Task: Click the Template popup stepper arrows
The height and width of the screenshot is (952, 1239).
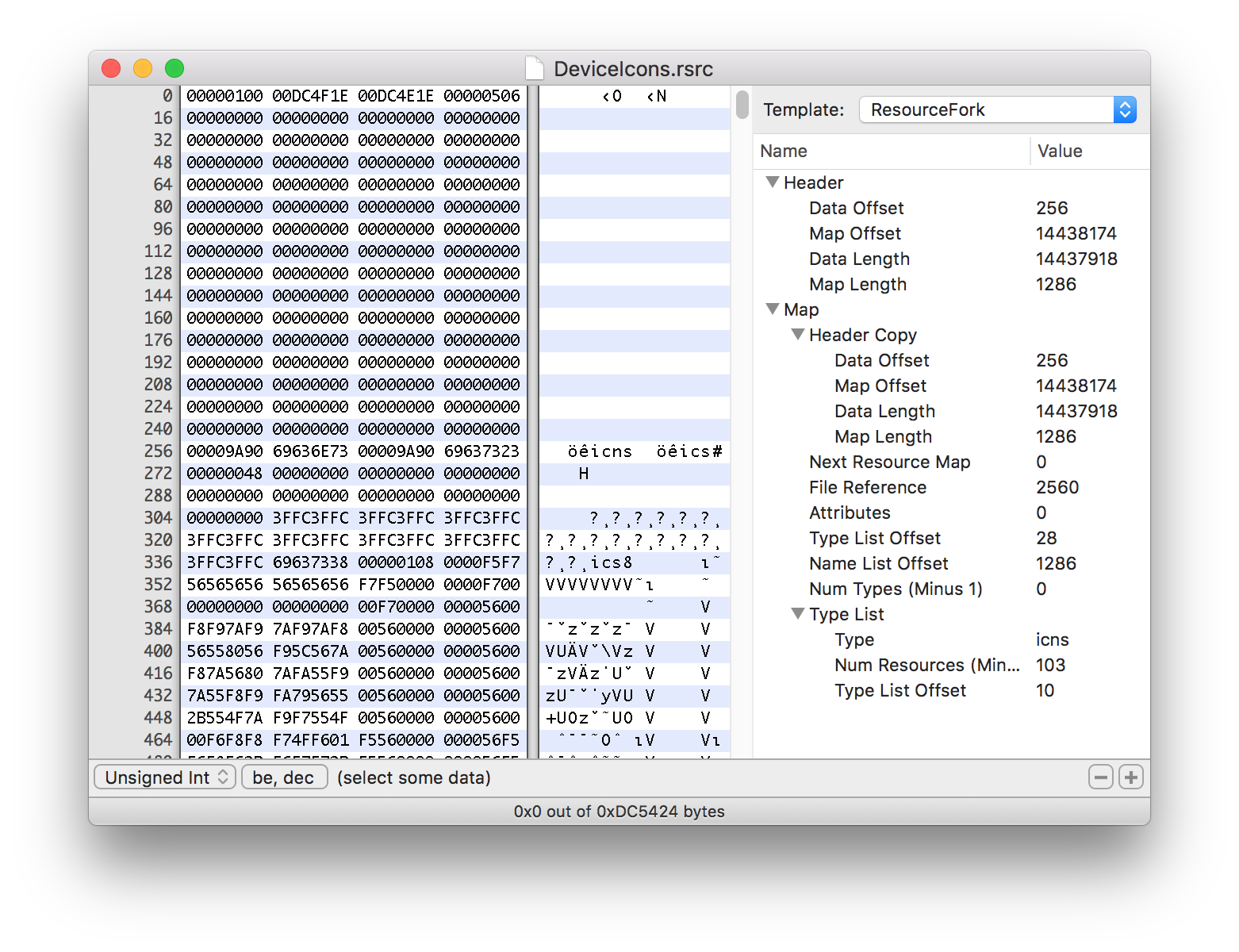Action: 1126,109
